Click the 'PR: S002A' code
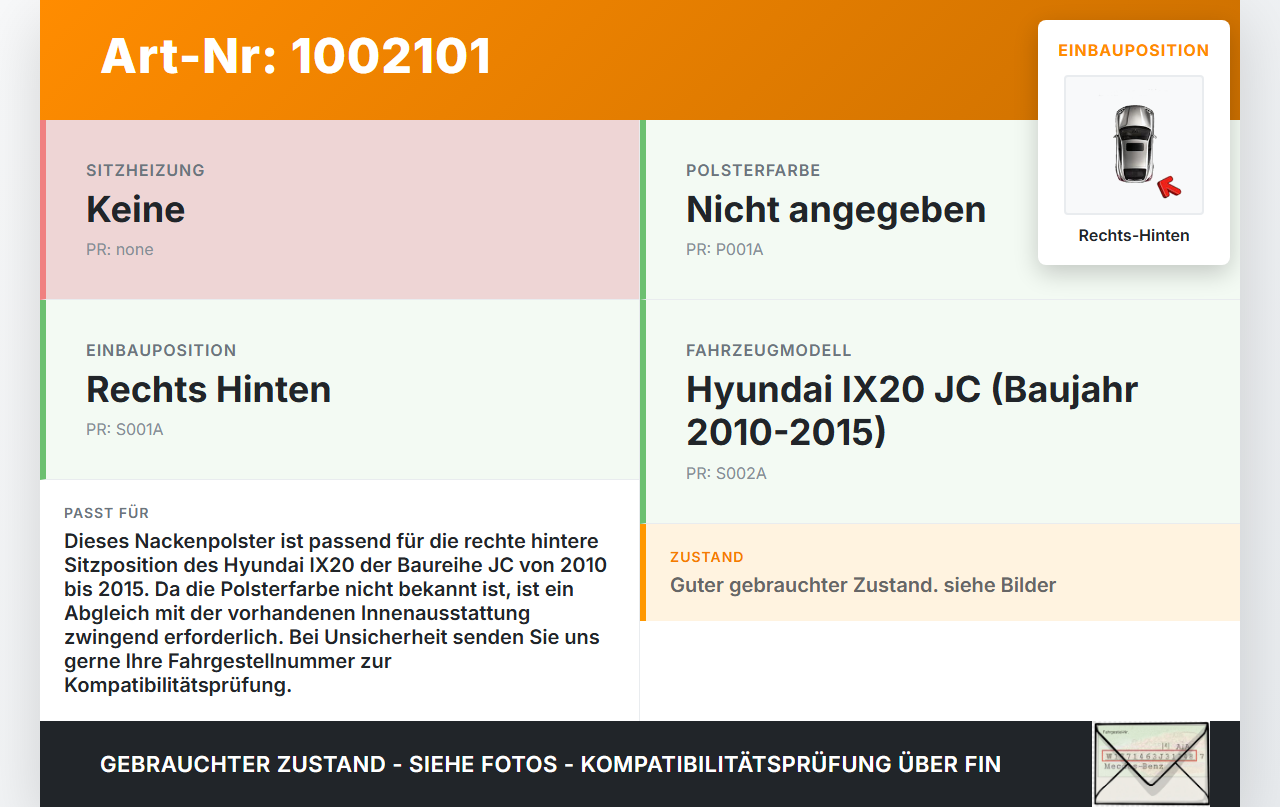 click(x=726, y=473)
